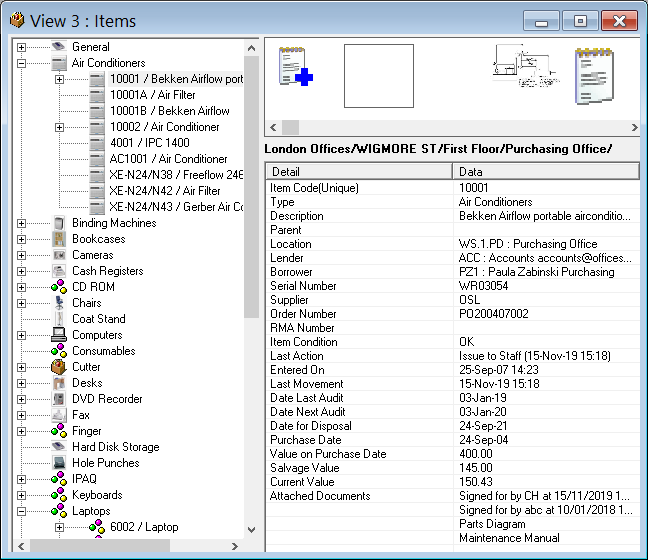Click the tree scroll up arrow
The image size is (648, 560).
click(x=251, y=48)
